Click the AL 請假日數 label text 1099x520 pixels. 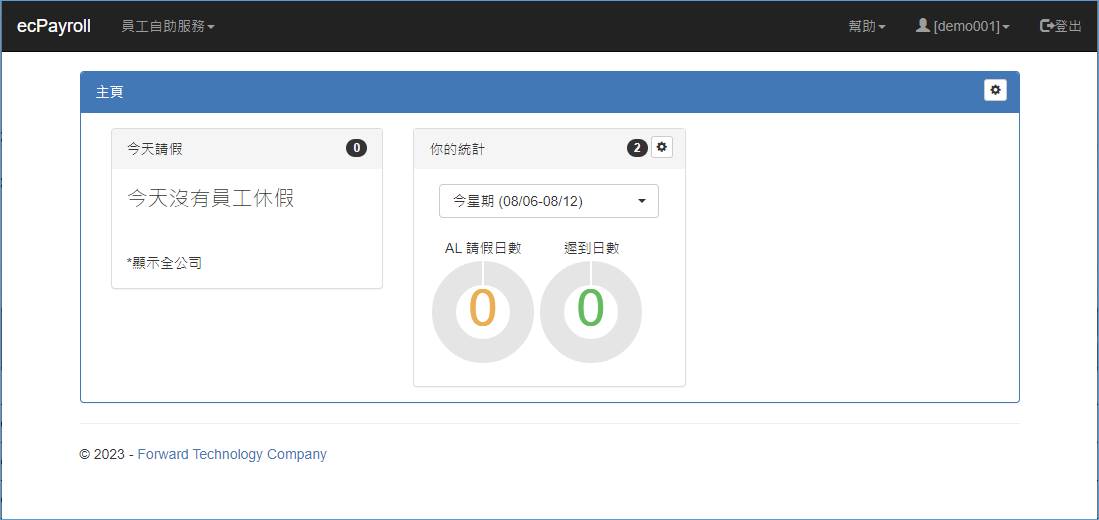pyautogui.click(x=483, y=248)
